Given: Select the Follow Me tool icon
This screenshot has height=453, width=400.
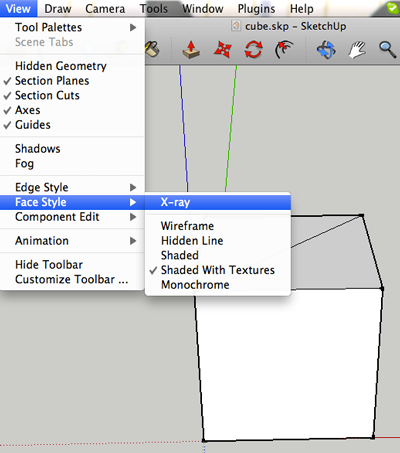Looking at the screenshot, I should point(284,50).
